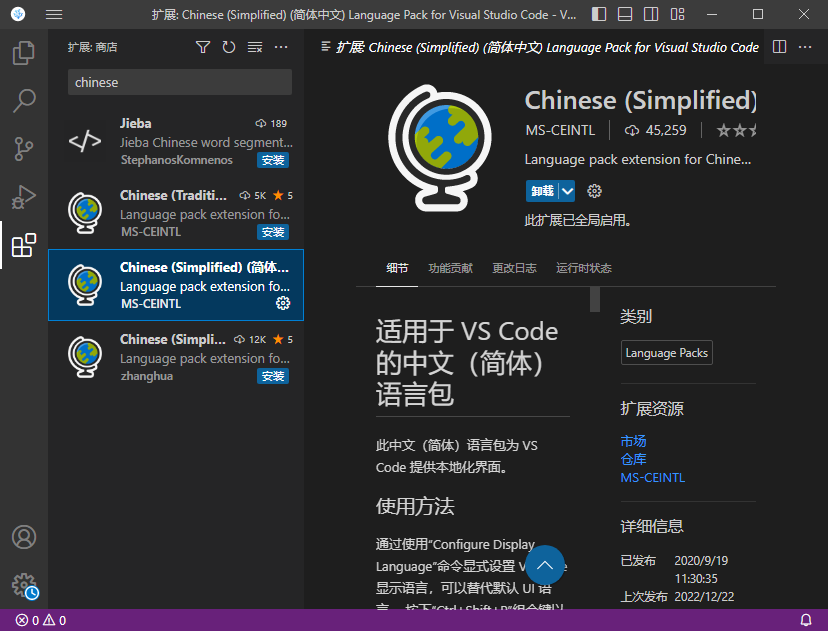Open the extensions filter icon
The height and width of the screenshot is (631, 828).
203,46
